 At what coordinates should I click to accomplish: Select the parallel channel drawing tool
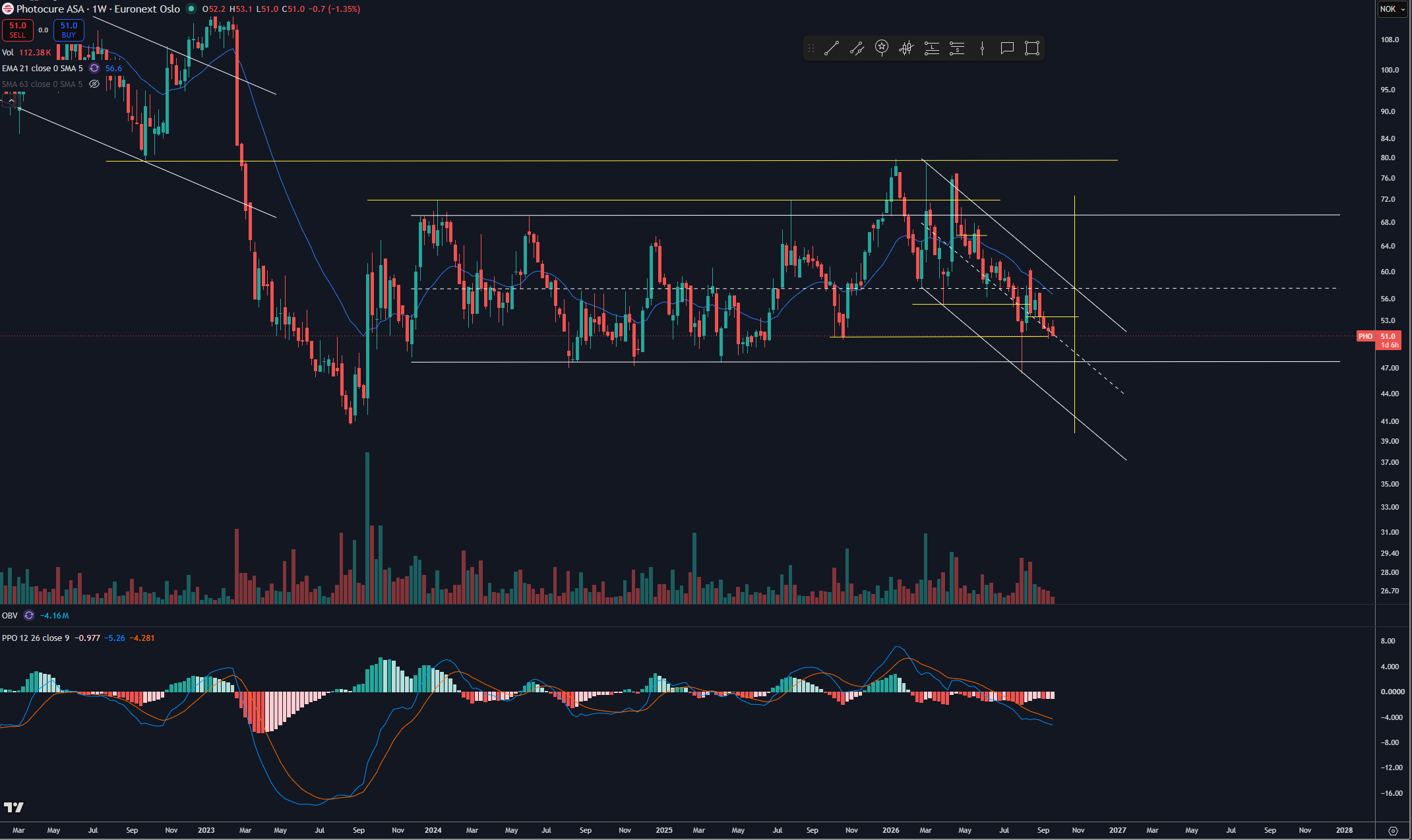pos(857,48)
